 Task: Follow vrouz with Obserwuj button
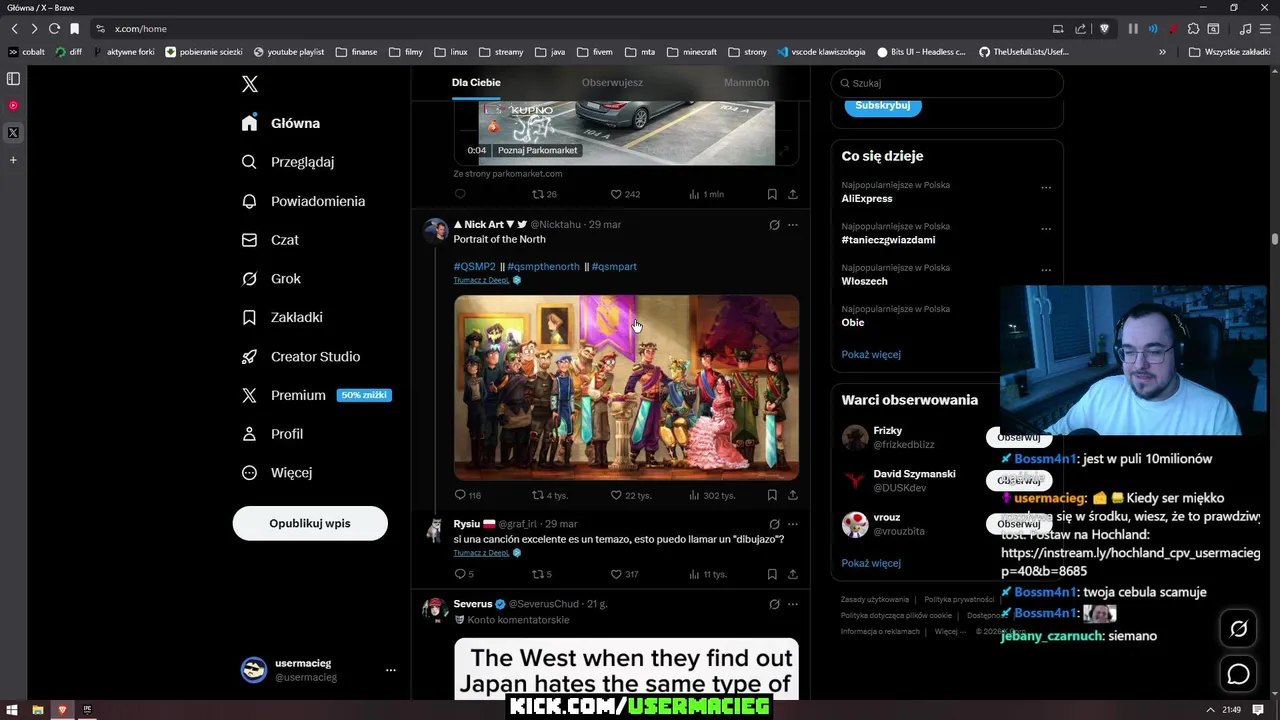[x=1019, y=524]
